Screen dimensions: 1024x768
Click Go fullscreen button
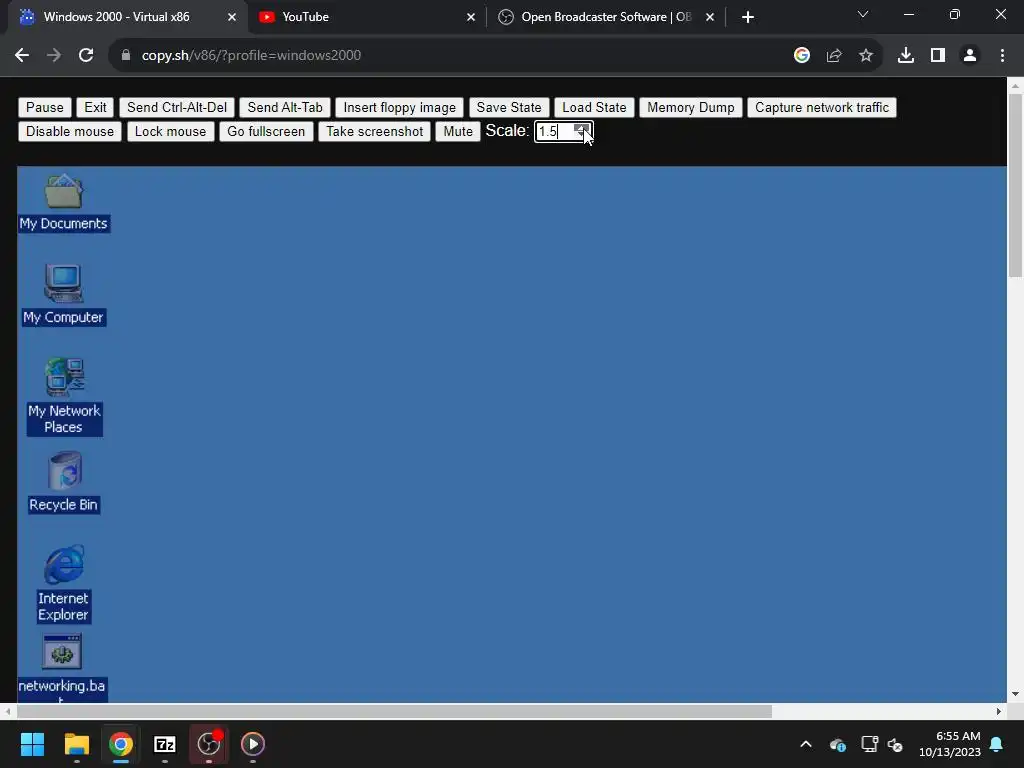click(266, 131)
